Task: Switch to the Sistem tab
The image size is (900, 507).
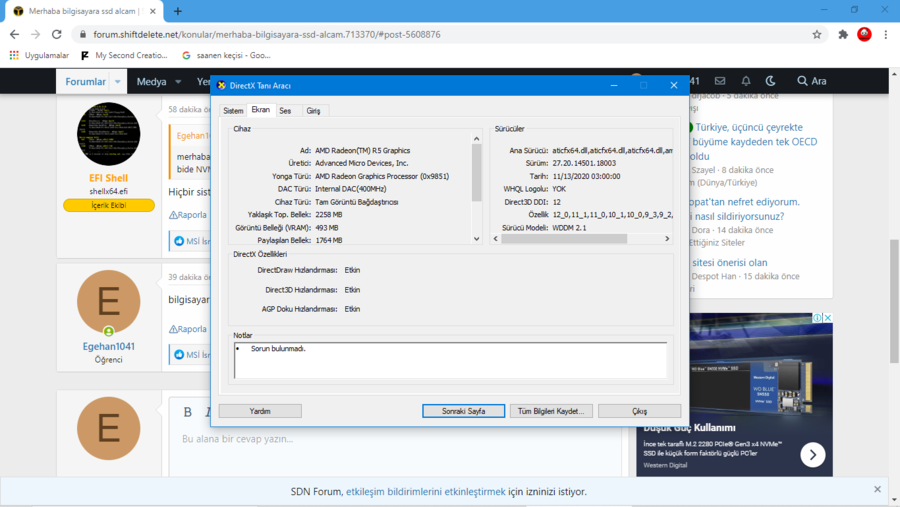Action: pyautogui.click(x=233, y=111)
